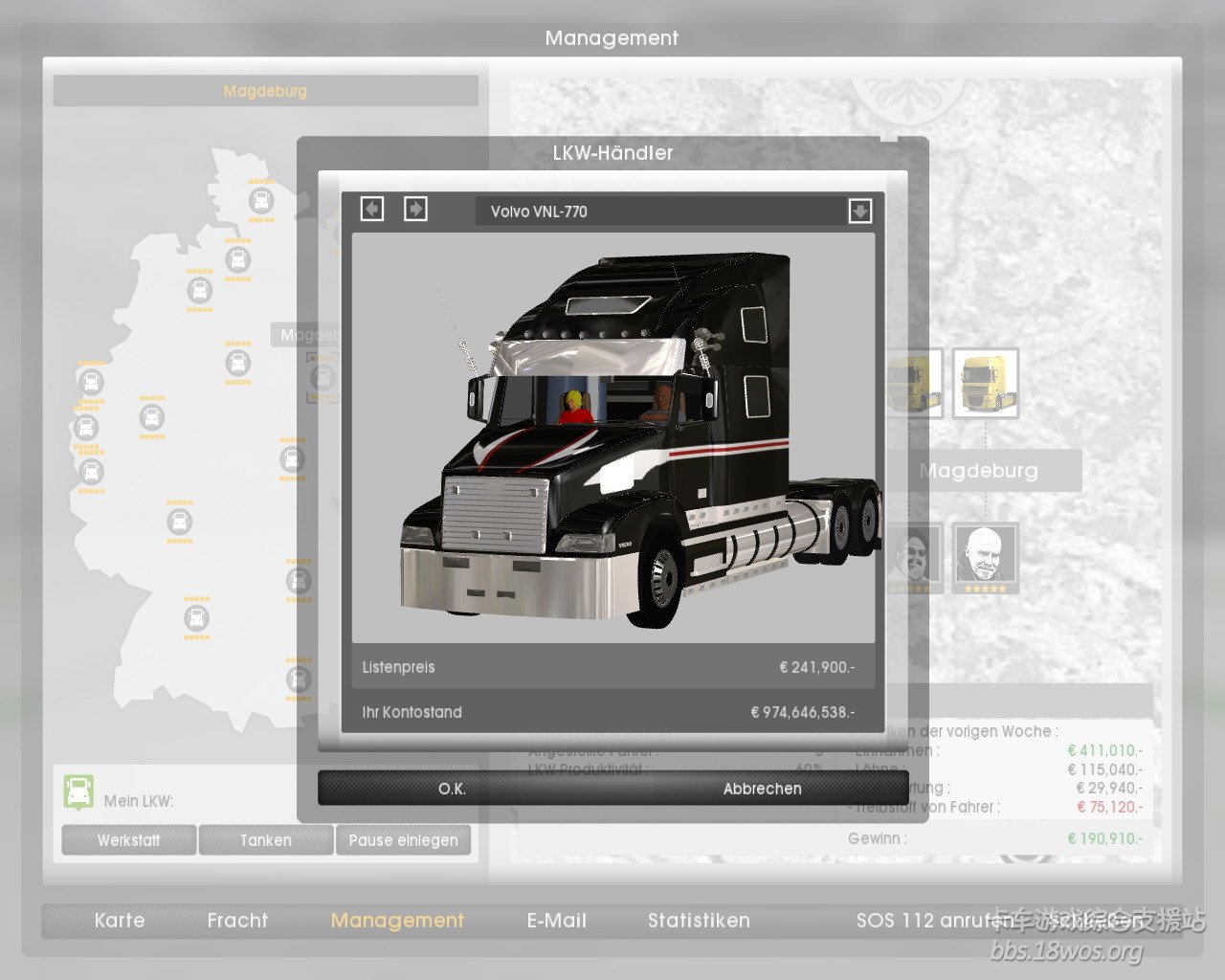Select the Volvo VNL-770 model field
The width and height of the screenshot is (1225, 980).
coord(661,212)
